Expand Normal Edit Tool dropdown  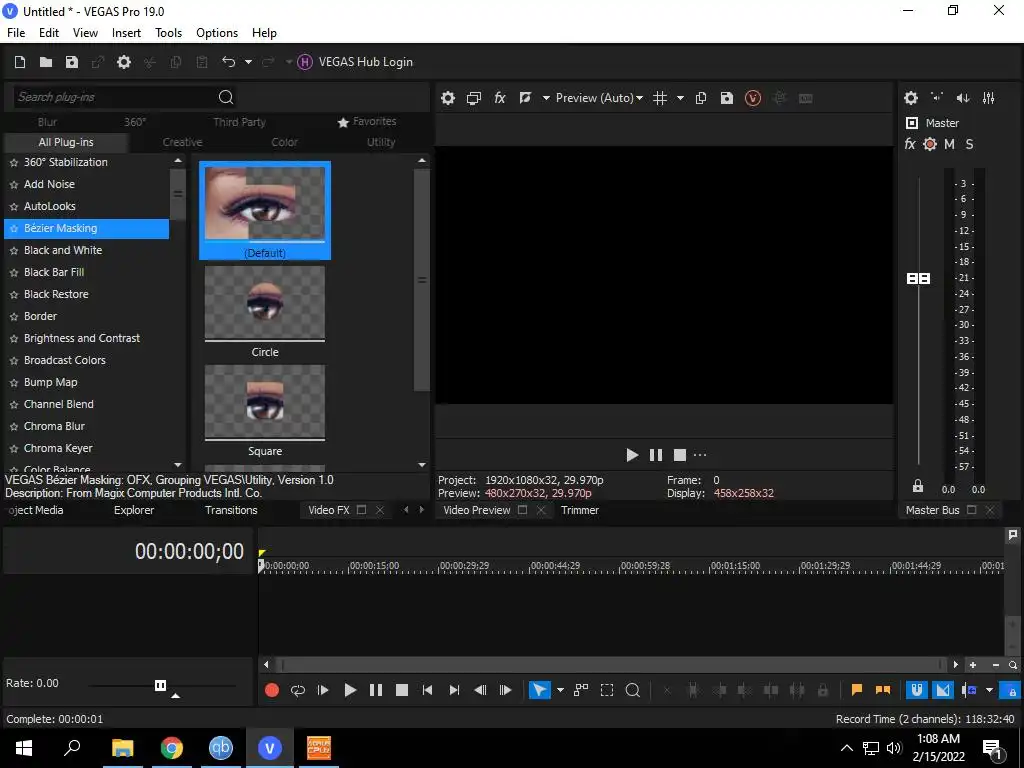click(x=560, y=690)
